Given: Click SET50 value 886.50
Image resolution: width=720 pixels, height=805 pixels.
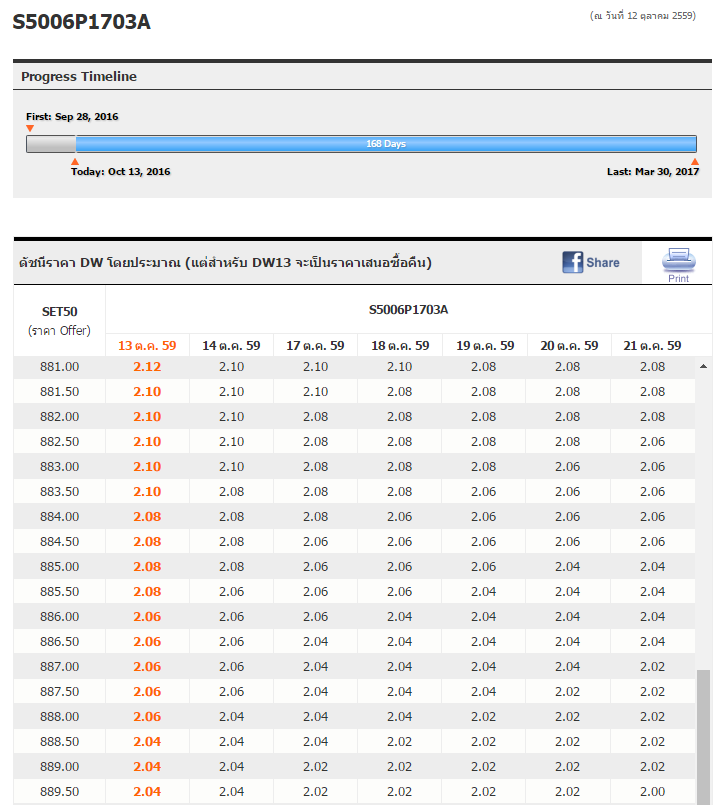Looking at the screenshot, I should point(60,641).
